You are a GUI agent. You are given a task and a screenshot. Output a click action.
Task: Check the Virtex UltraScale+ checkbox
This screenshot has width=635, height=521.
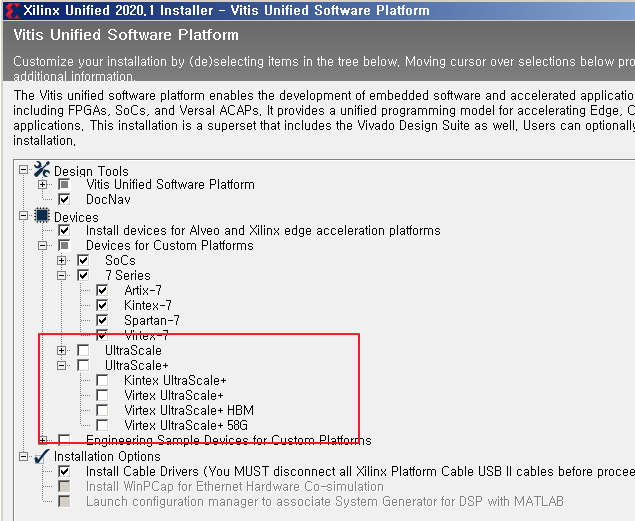coord(102,396)
